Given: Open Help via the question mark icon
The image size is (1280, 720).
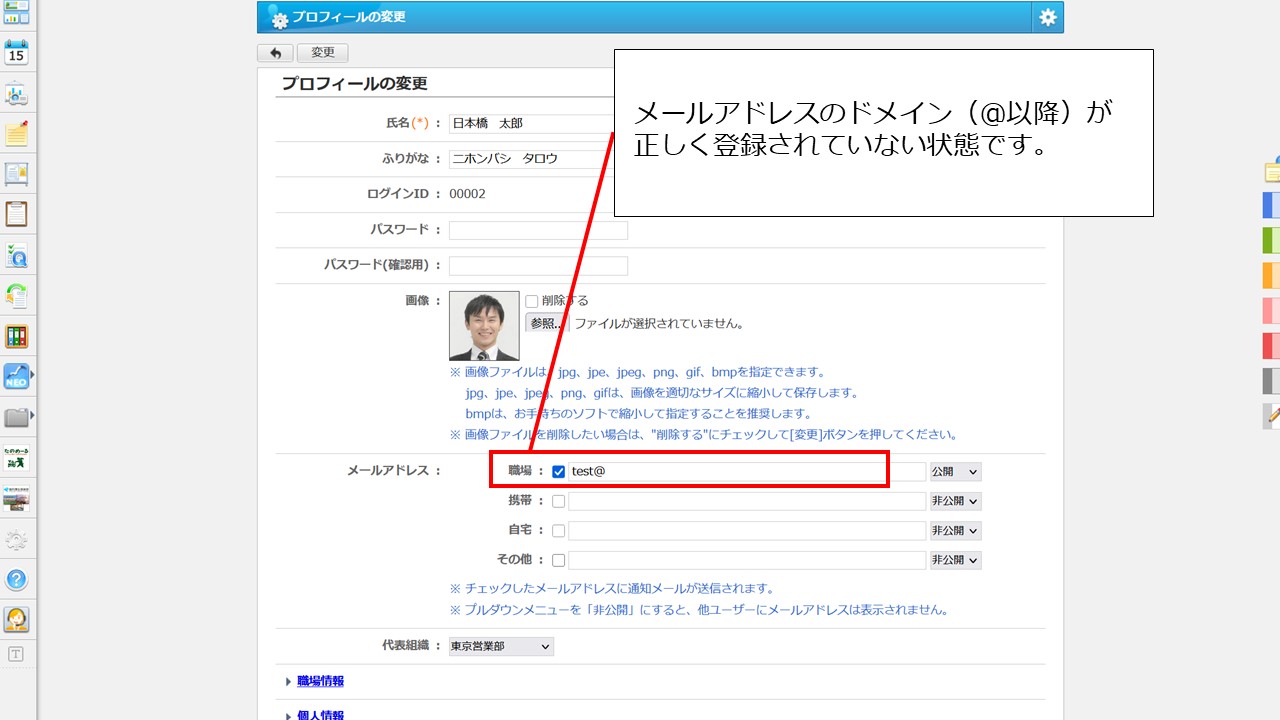Looking at the screenshot, I should [x=14, y=579].
